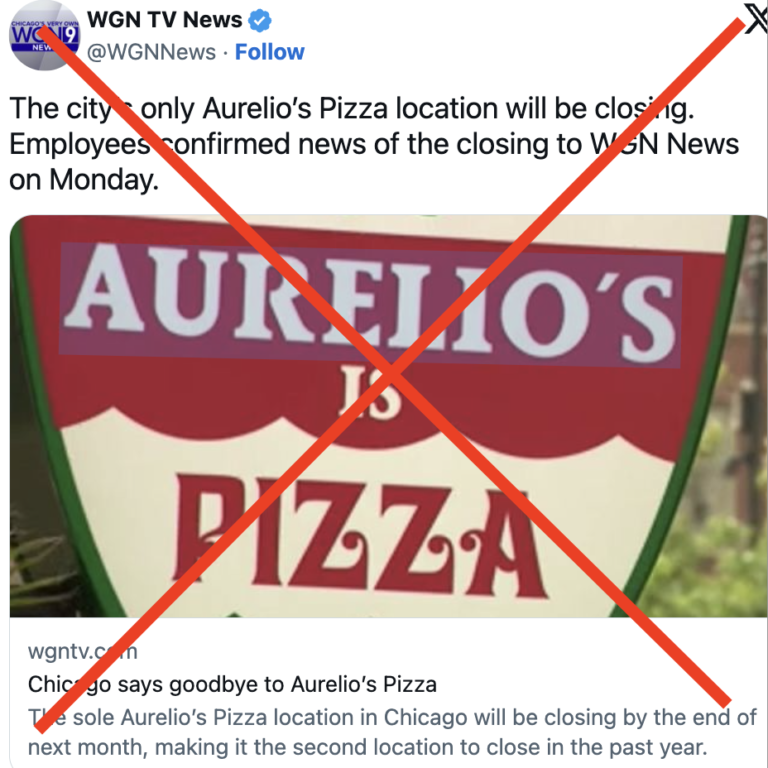Open the X logo in the corner

[x=756, y=19]
